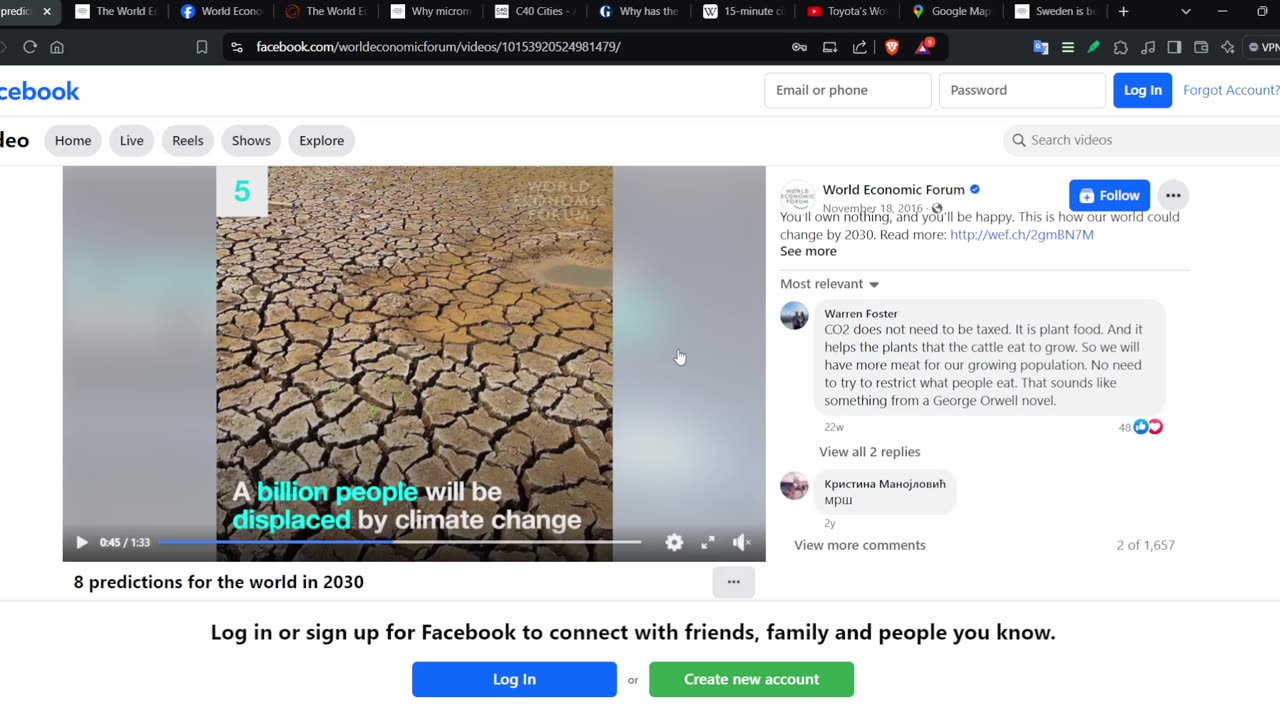Switch to the Google Maps tab
This screenshot has height=720, width=1280.
click(x=953, y=12)
